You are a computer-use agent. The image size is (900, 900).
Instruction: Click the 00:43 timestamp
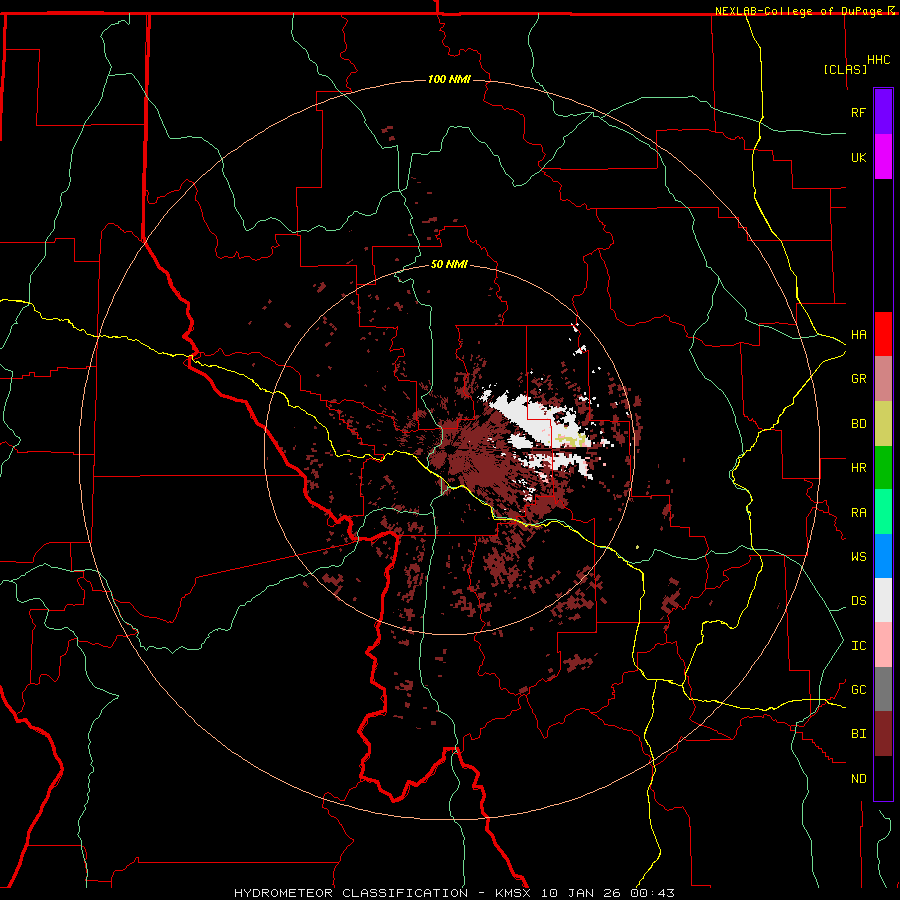pos(654,893)
